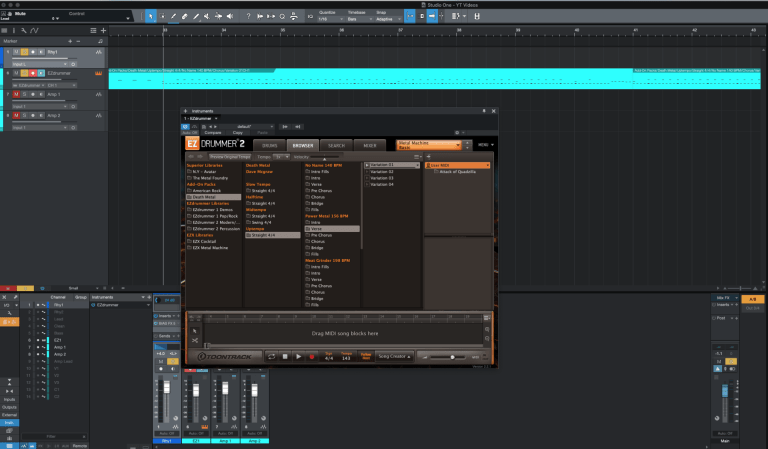Select the Listen speaker tool in toolbar
Image resolution: width=768 pixels, height=449 pixels.
(230, 16)
